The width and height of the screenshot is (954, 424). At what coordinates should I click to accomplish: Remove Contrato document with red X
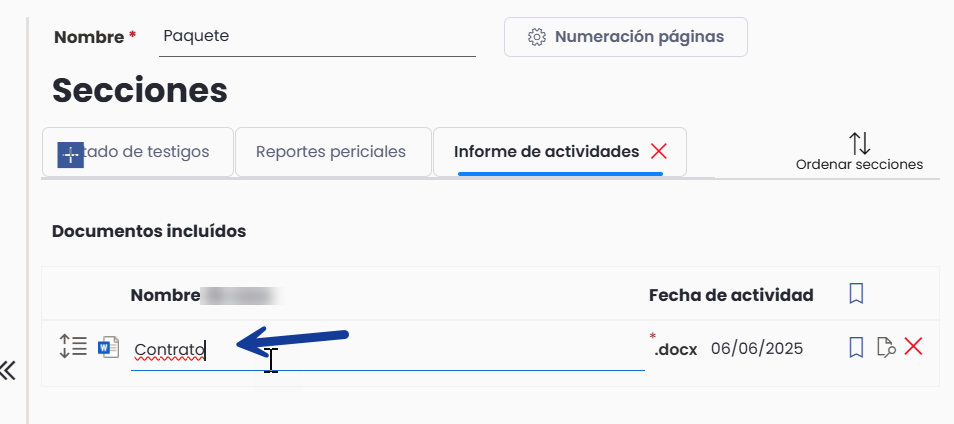(x=913, y=347)
